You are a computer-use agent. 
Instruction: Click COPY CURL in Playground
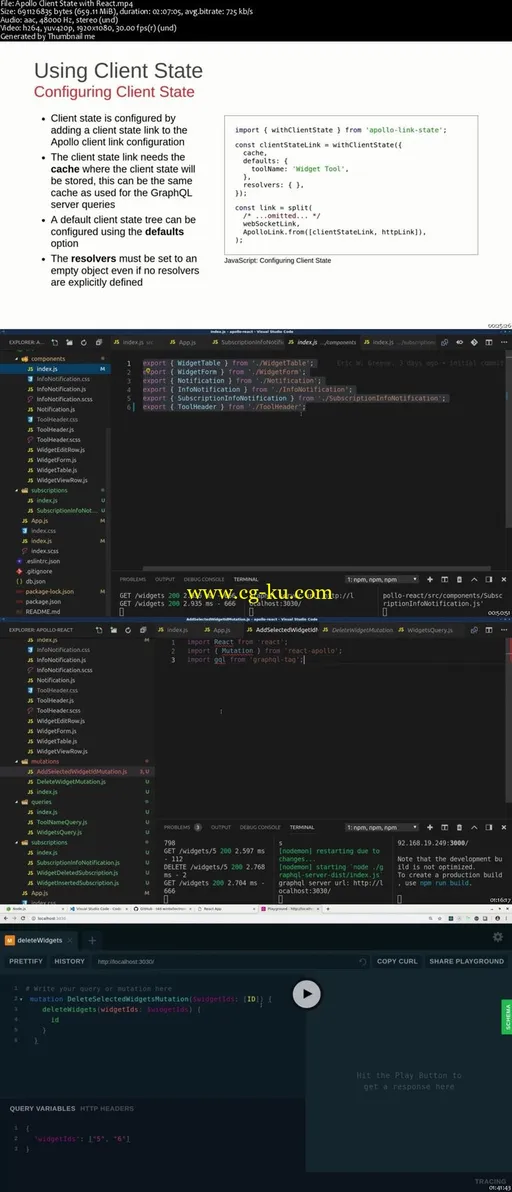coord(397,961)
